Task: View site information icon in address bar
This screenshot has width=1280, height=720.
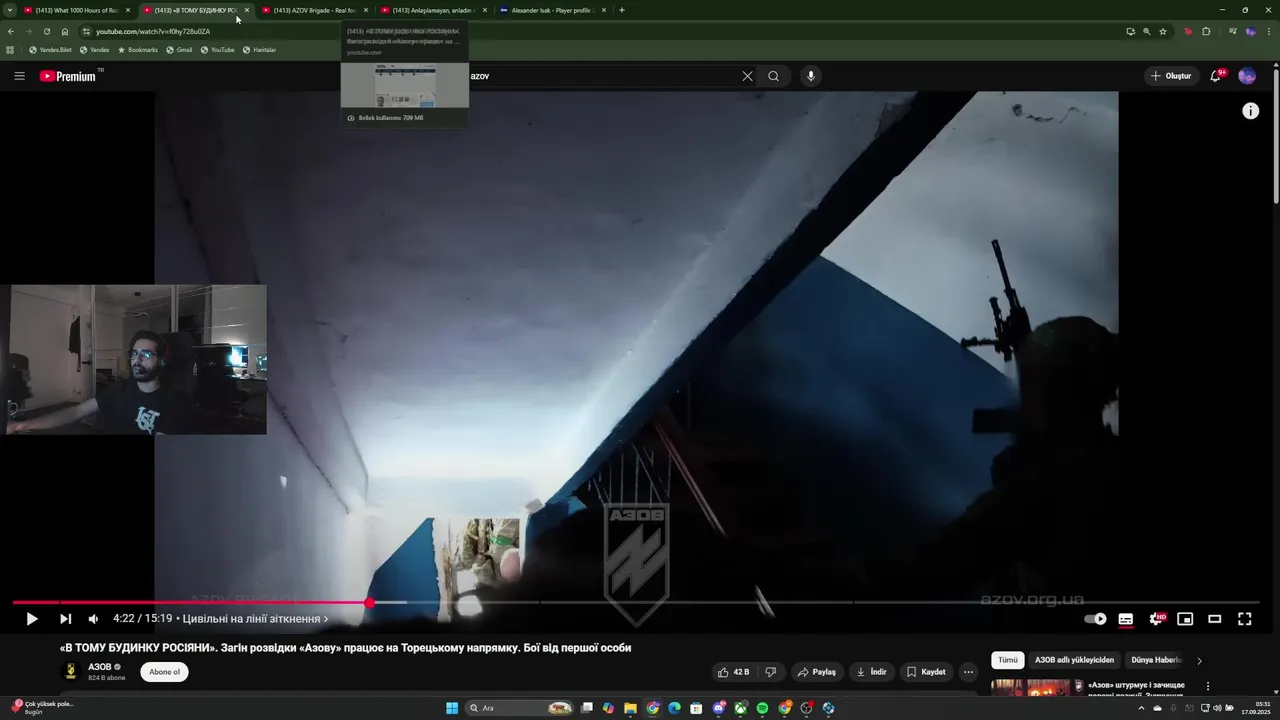Action: (x=86, y=31)
